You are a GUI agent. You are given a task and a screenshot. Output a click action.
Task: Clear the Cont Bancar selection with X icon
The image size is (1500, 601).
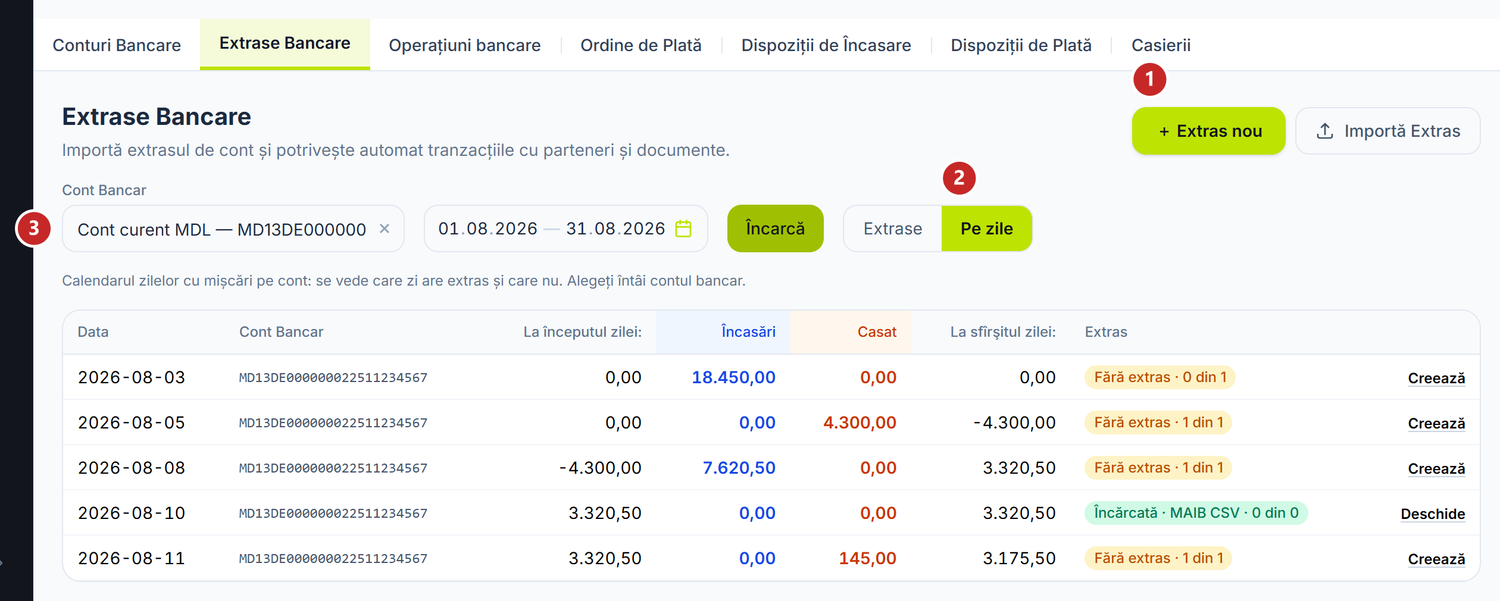(384, 229)
